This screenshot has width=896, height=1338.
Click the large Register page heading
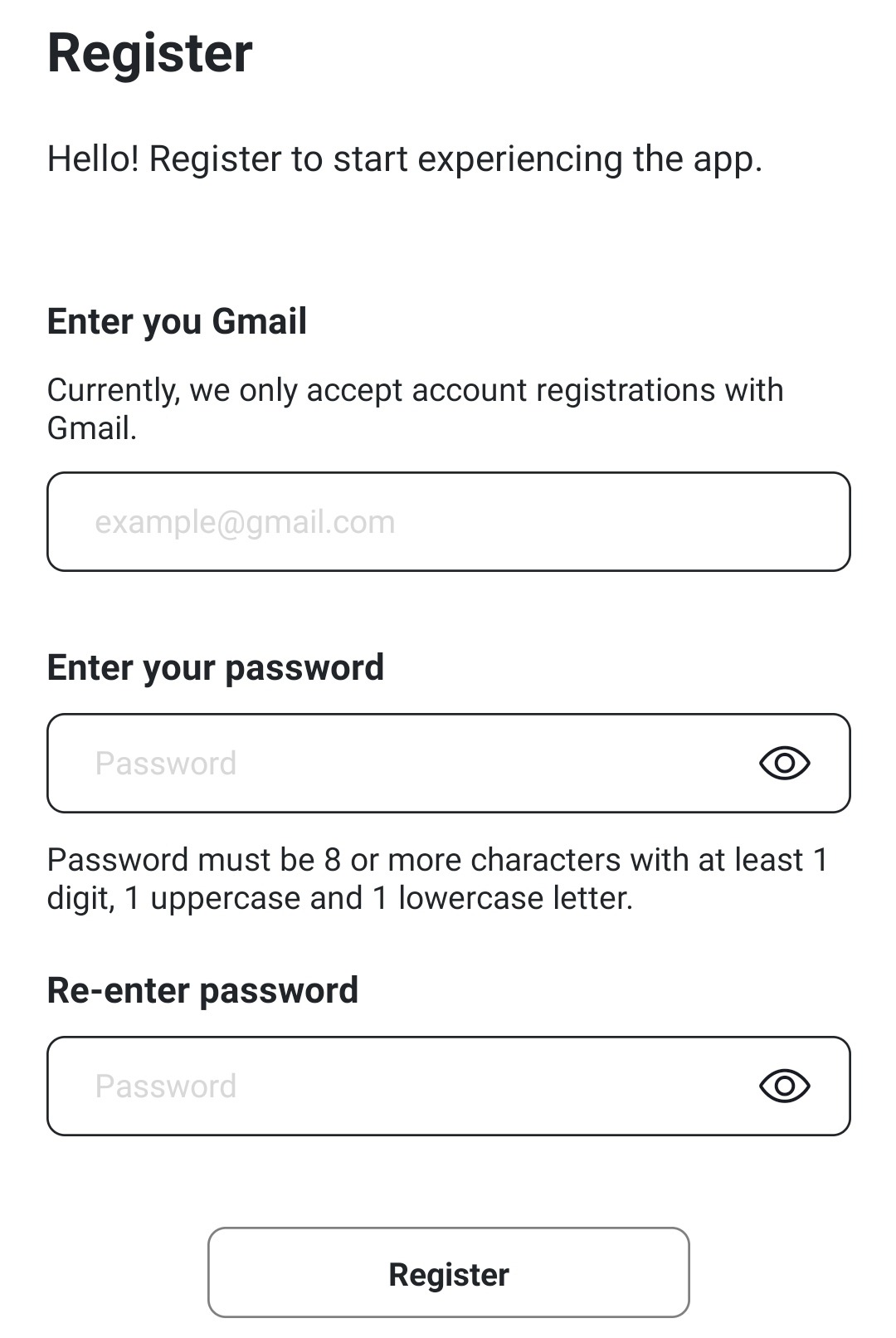[x=149, y=54]
